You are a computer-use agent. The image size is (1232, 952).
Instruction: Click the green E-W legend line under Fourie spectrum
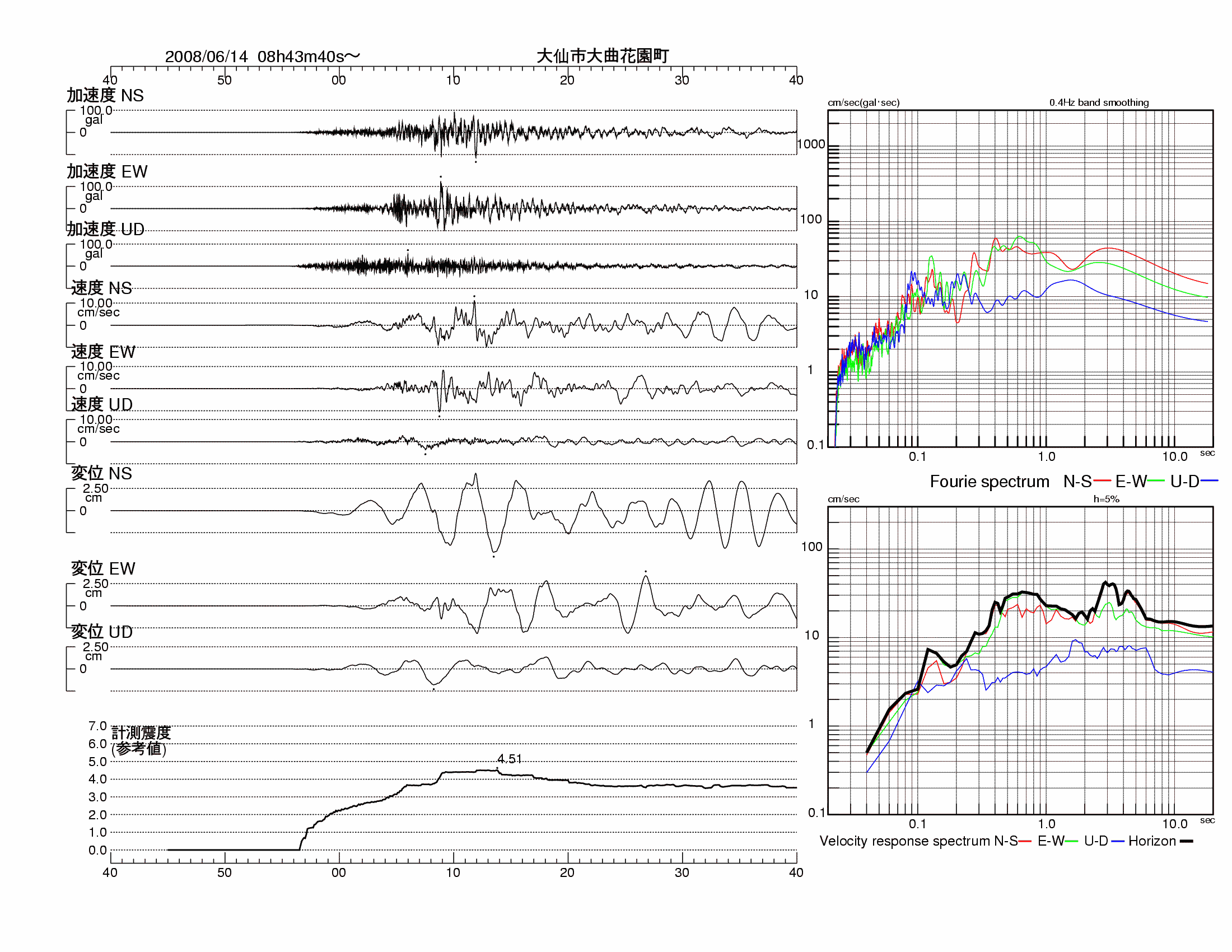(x=1156, y=482)
